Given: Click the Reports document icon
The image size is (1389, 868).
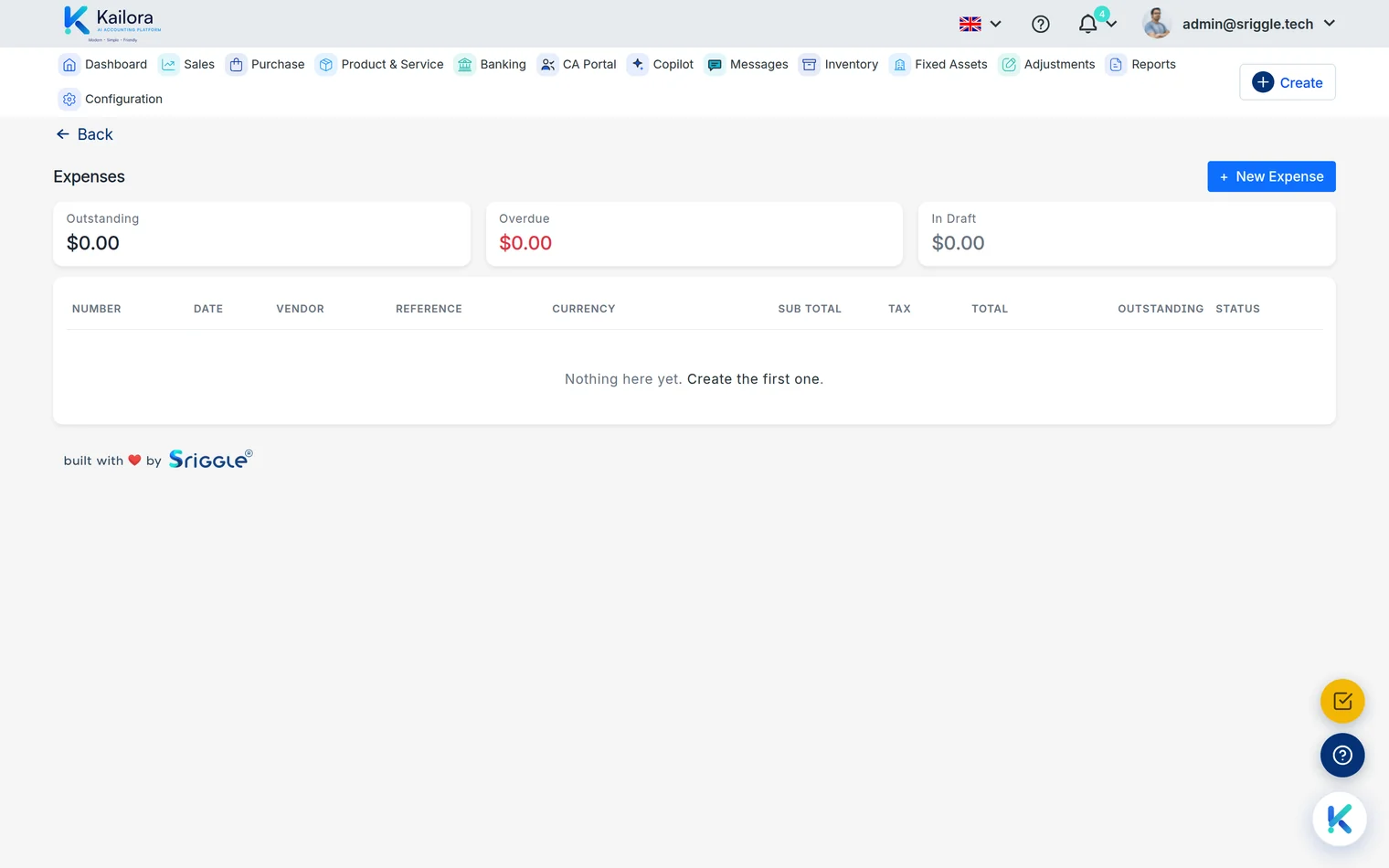Looking at the screenshot, I should 1116,65.
